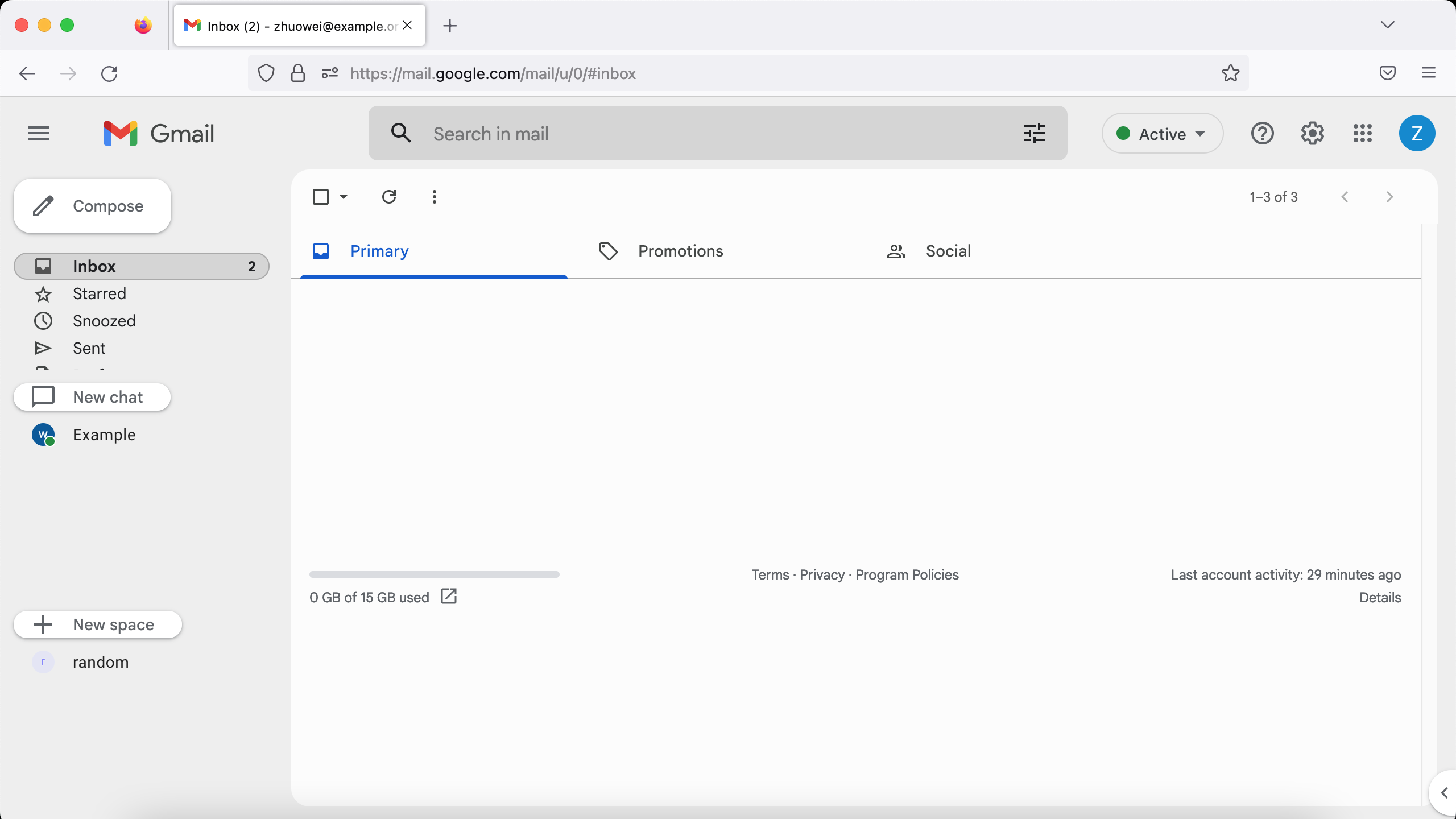Click the bookmark star in address bar
The image size is (1456, 819).
[1229, 73]
